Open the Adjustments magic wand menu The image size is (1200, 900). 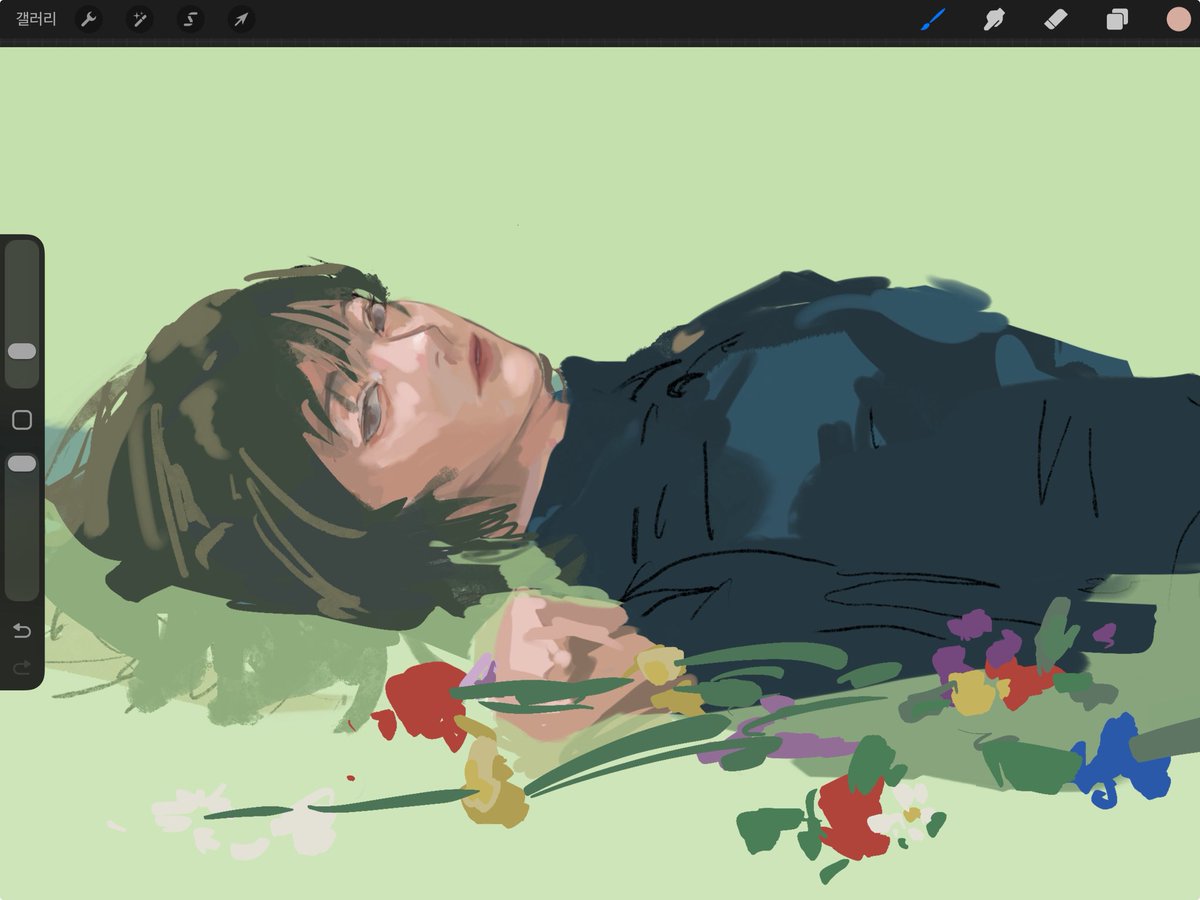coord(139,19)
